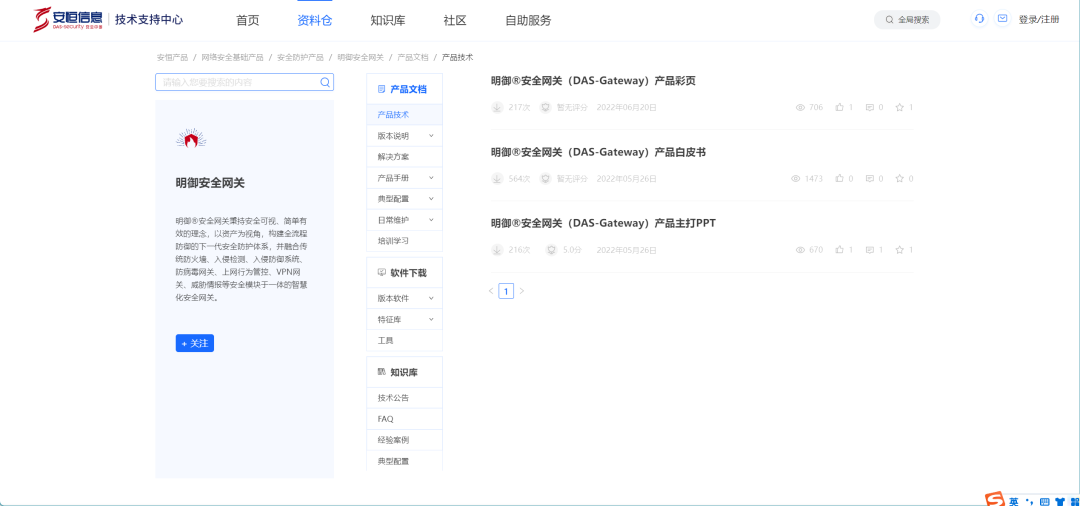Click pagination previous page arrow
The height and width of the screenshot is (506, 1080).
pos(491,291)
